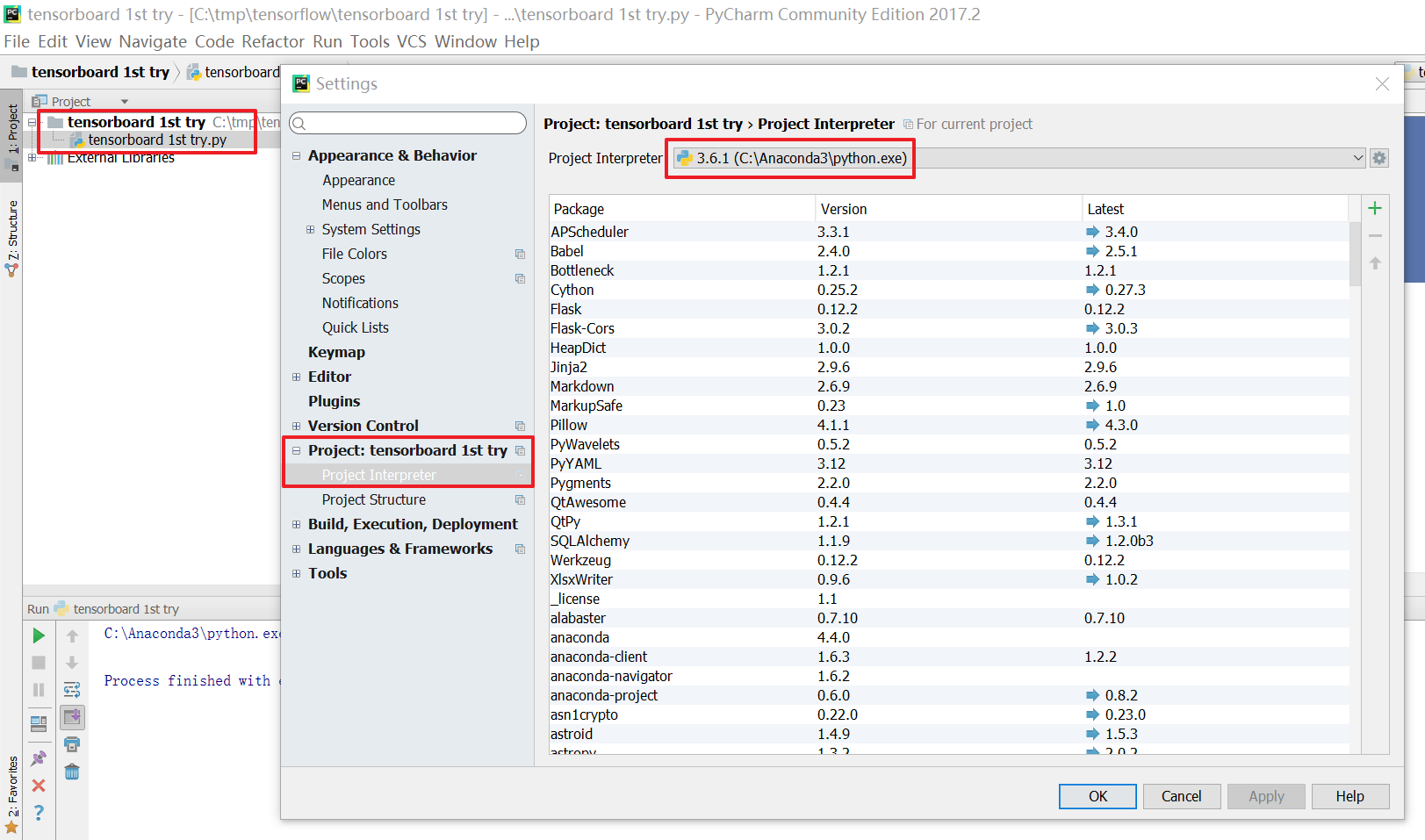This screenshot has width=1425, height=840.
Task: Open help via blue question mark icon
Action: click(x=39, y=813)
